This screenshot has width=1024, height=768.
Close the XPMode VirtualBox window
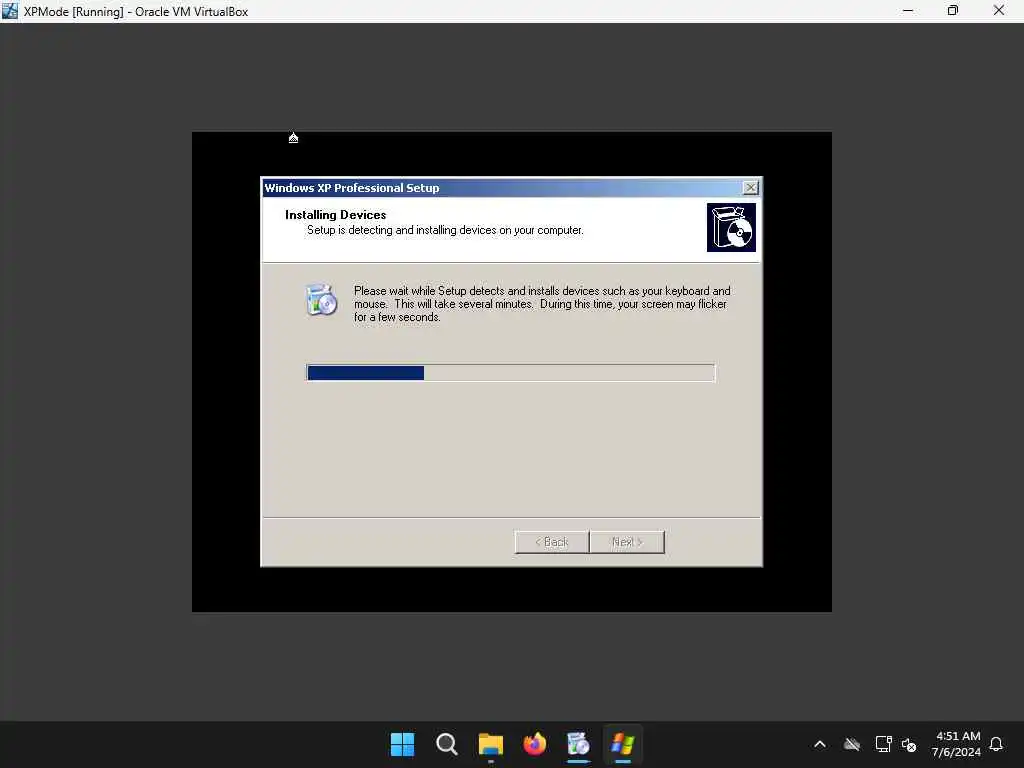tap(999, 11)
